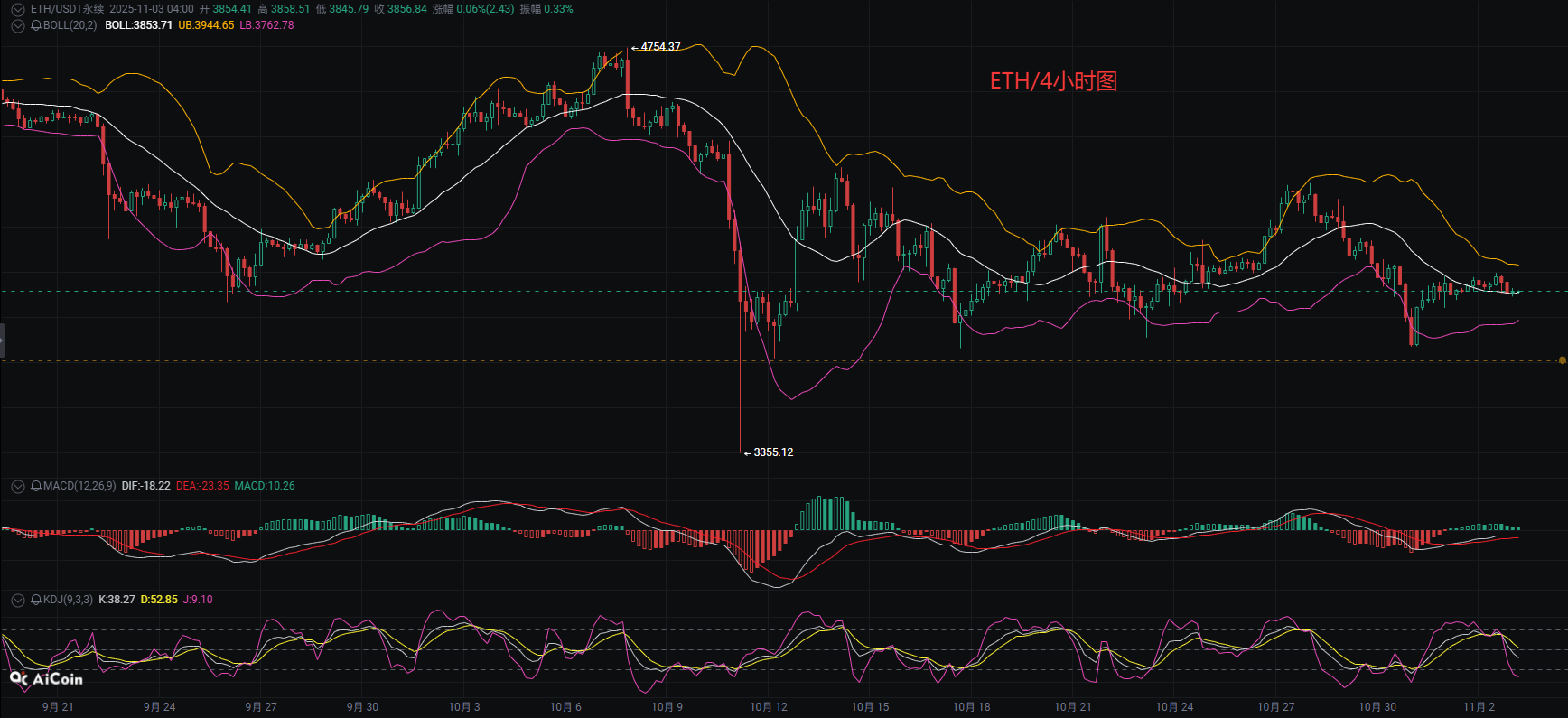Click the AiCoin logo watermark

pyautogui.click(x=46, y=679)
